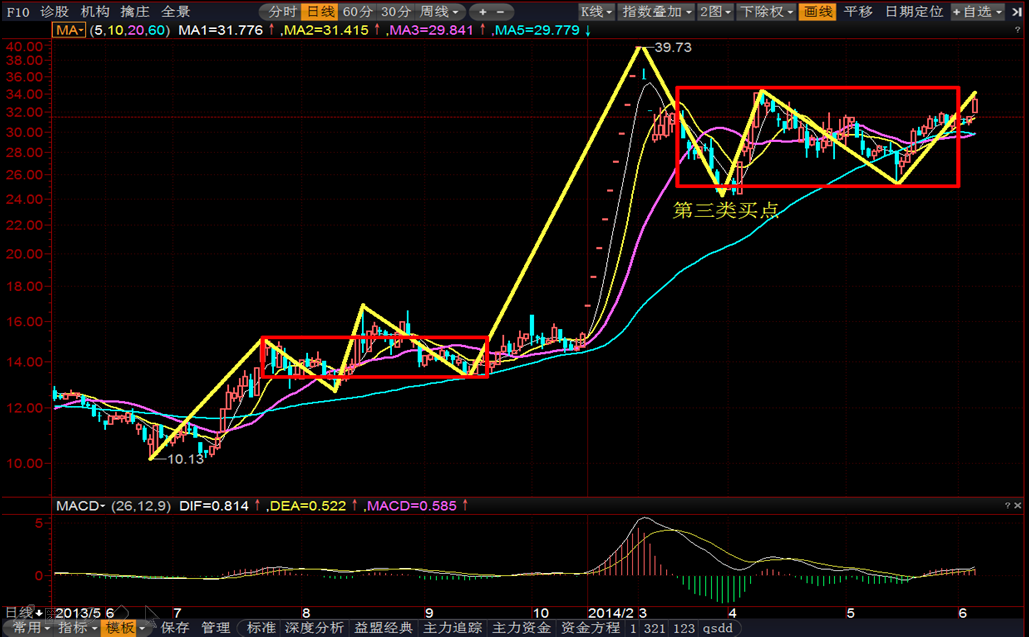
Task: Click the 10.13 low price label
Action: [x=186, y=459]
